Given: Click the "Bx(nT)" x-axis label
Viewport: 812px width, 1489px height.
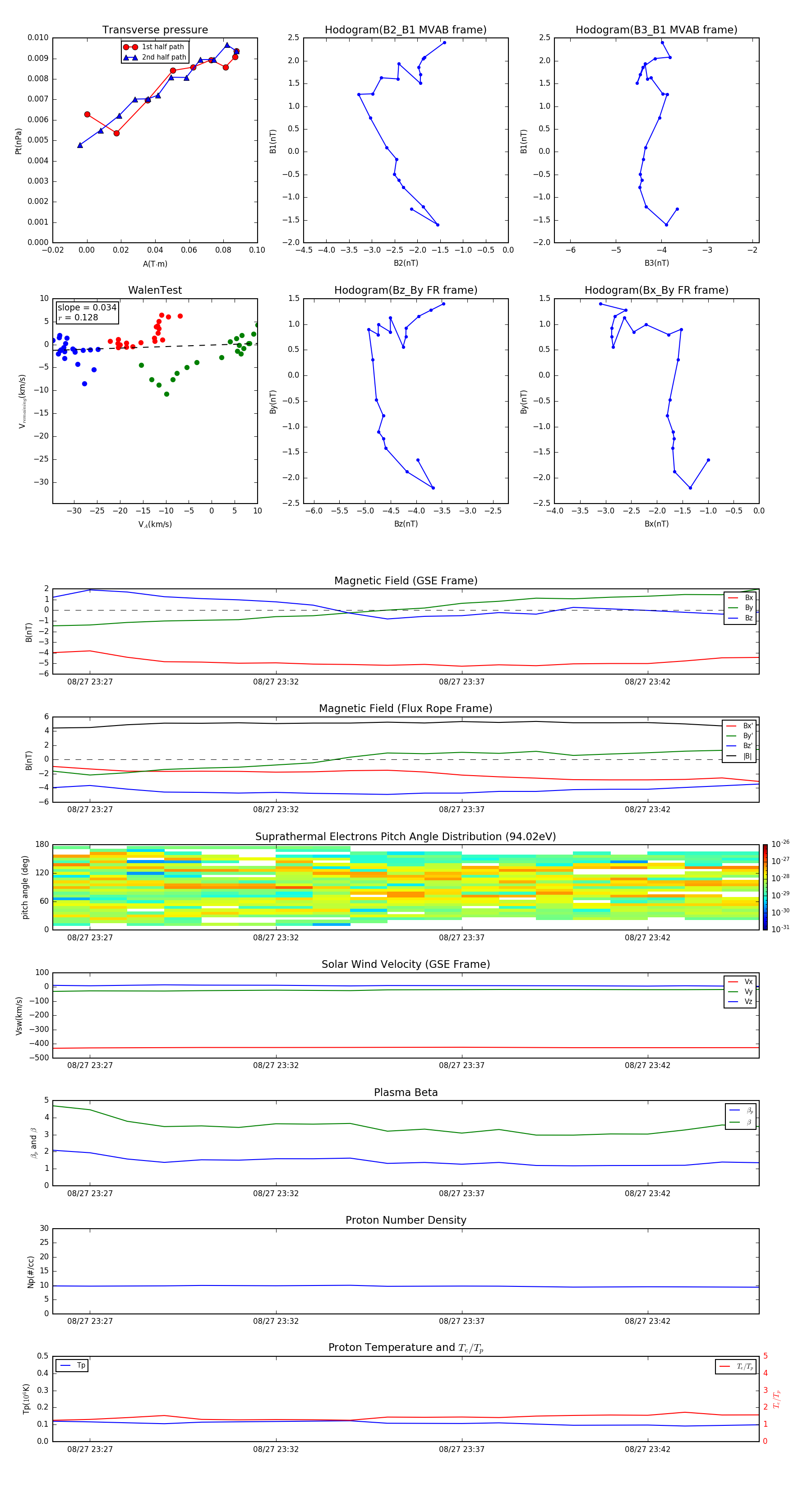Looking at the screenshot, I should [x=656, y=524].
